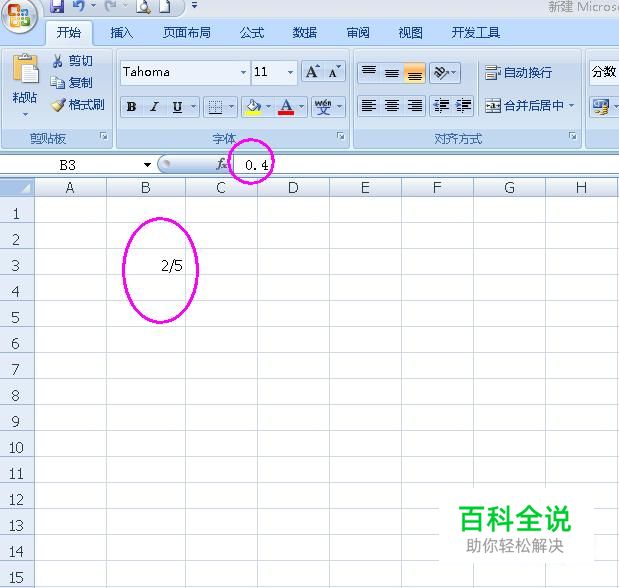Image resolution: width=619 pixels, height=588 pixels.
Task: Open the 审阅 tab
Action: click(x=358, y=32)
